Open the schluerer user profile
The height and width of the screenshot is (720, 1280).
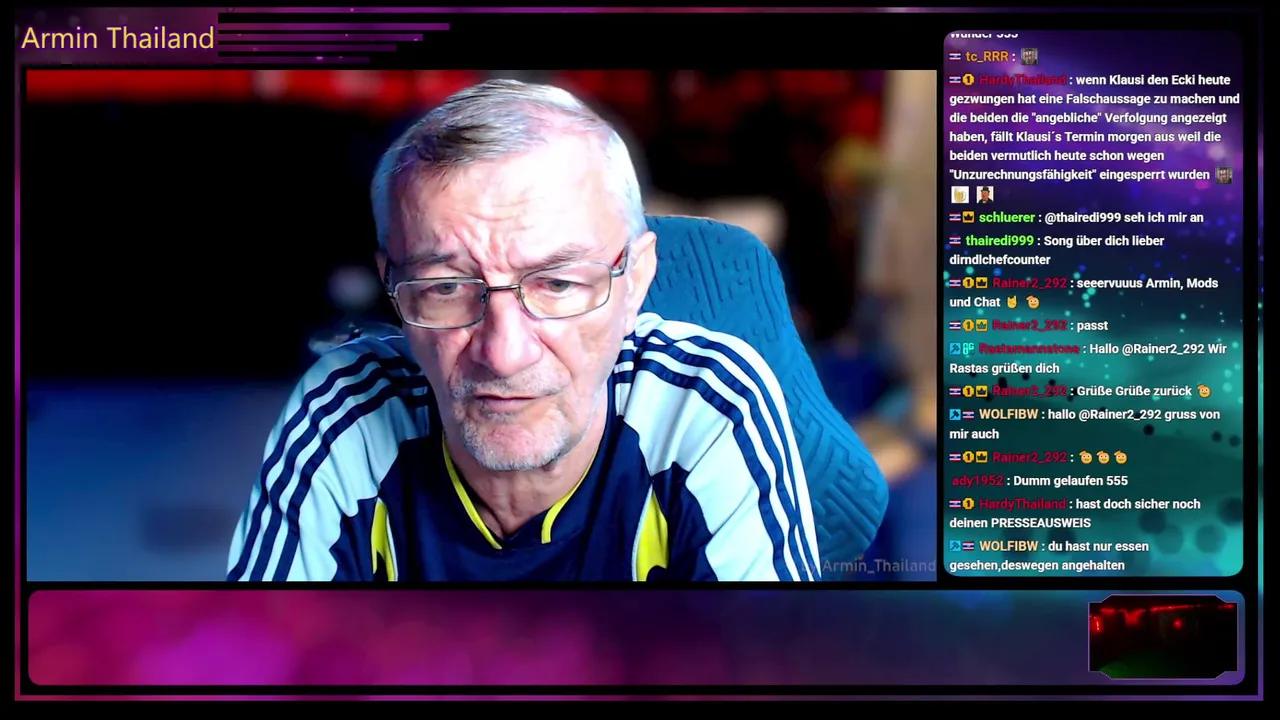point(1007,218)
